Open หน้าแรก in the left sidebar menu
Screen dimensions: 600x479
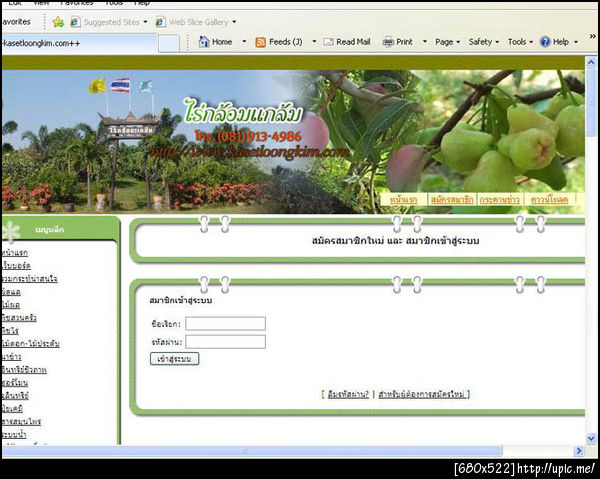(15, 253)
